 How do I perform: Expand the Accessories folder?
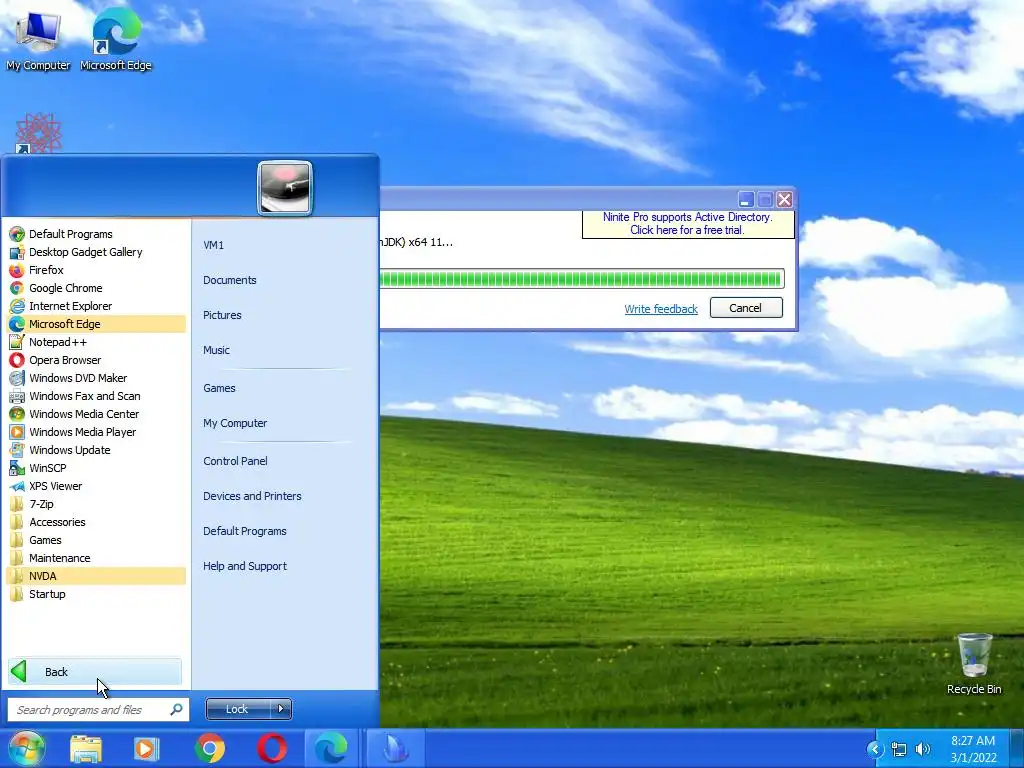coord(96,522)
